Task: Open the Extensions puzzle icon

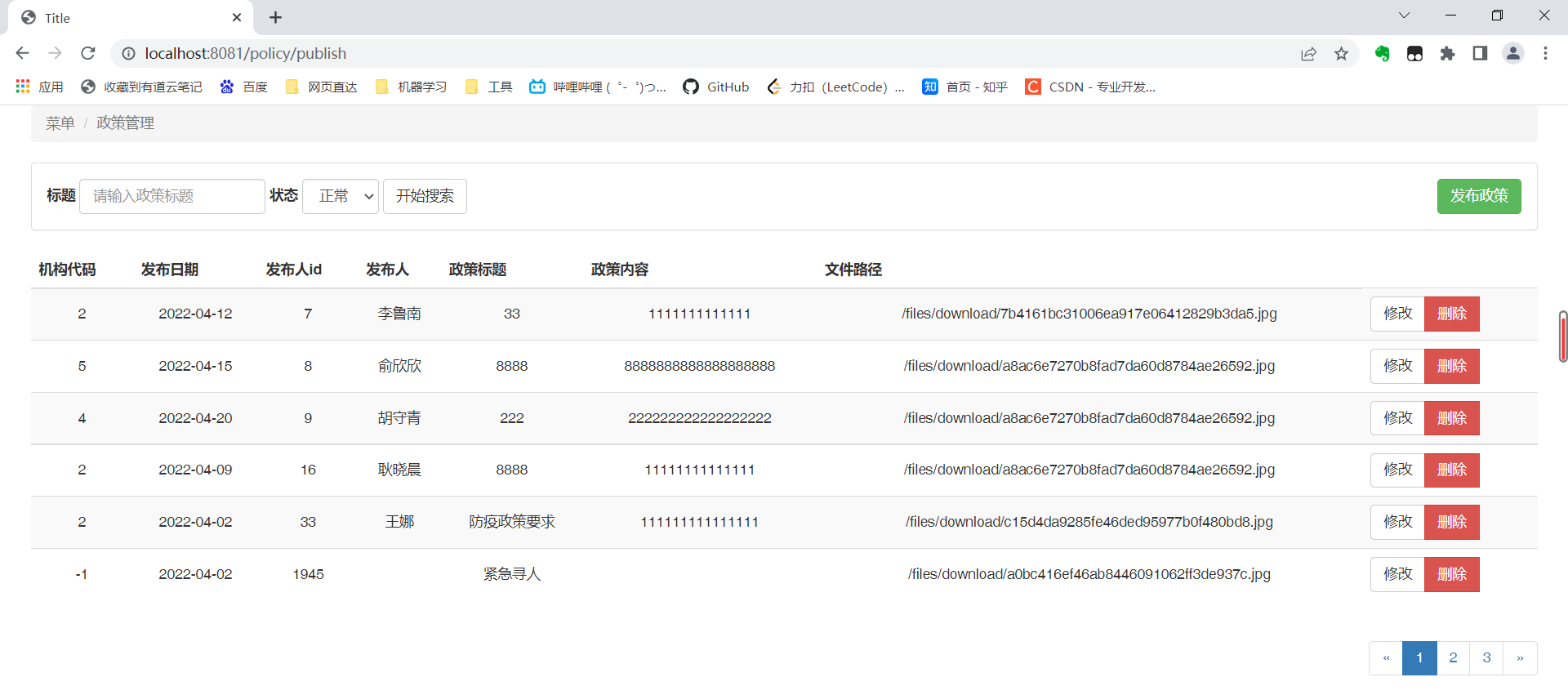Action: pyautogui.click(x=1447, y=53)
